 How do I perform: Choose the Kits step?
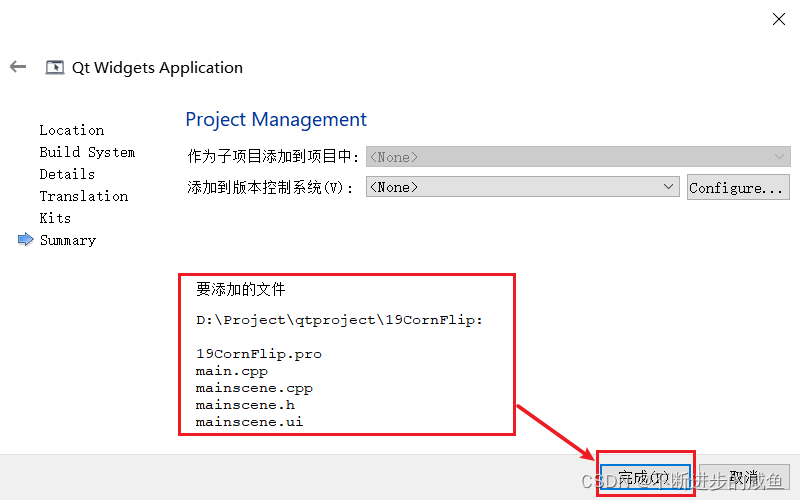point(55,218)
